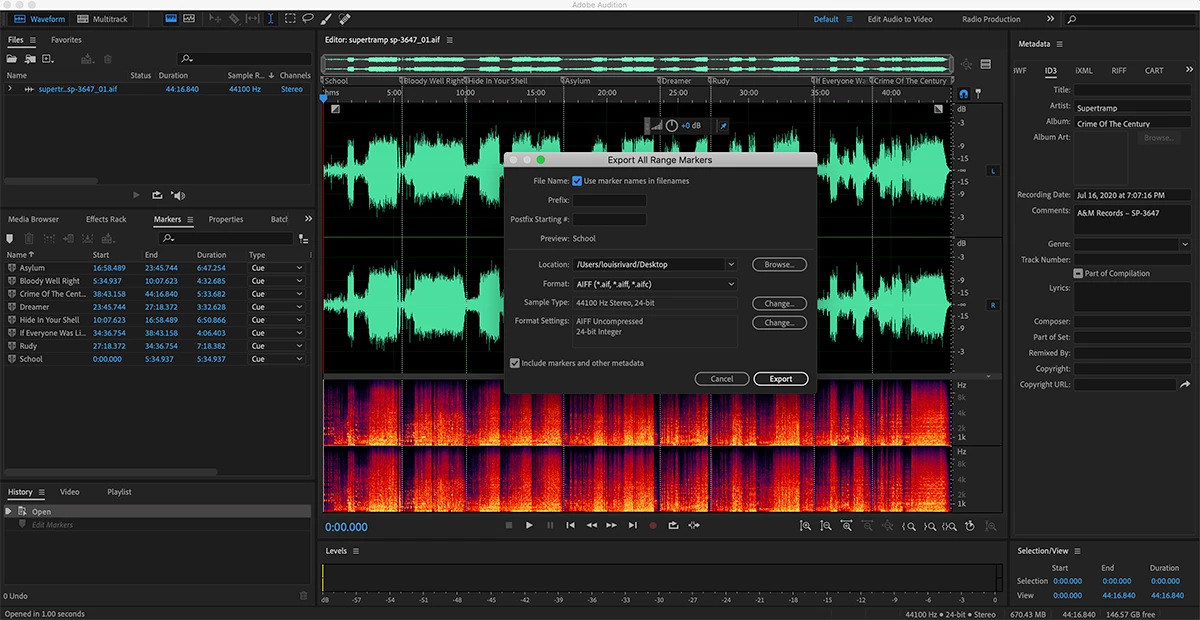
Task: Select the Marquee Selection tool
Action: 290,19
